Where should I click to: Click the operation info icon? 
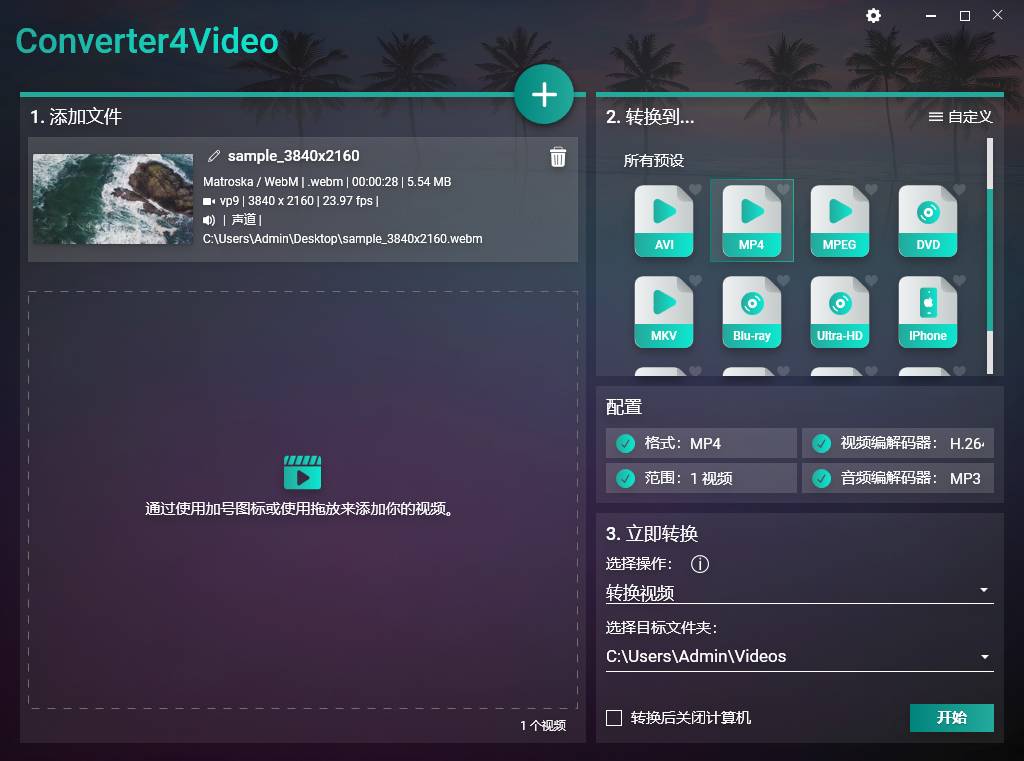700,564
